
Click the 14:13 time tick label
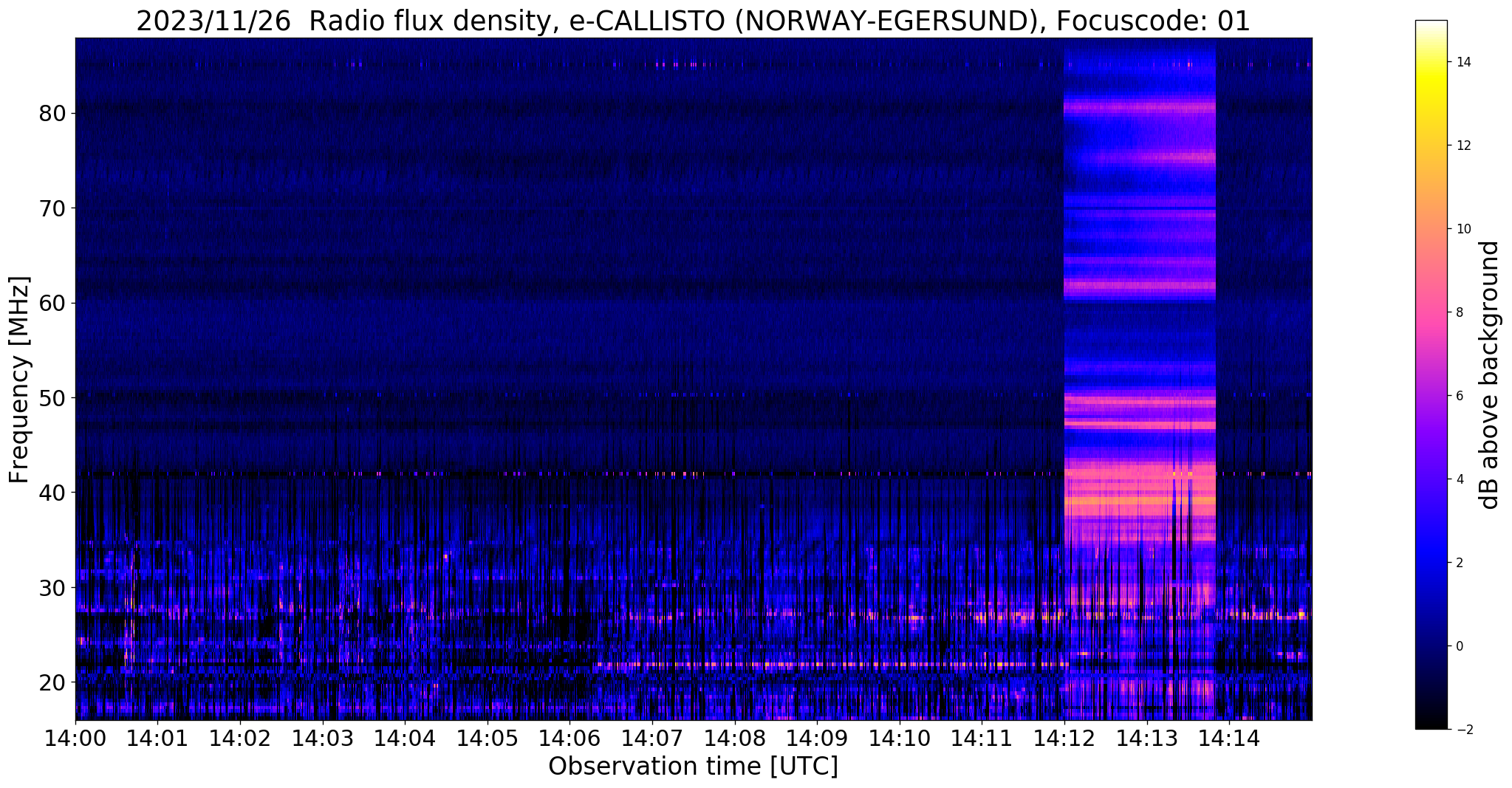pyautogui.click(x=1146, y=738)
